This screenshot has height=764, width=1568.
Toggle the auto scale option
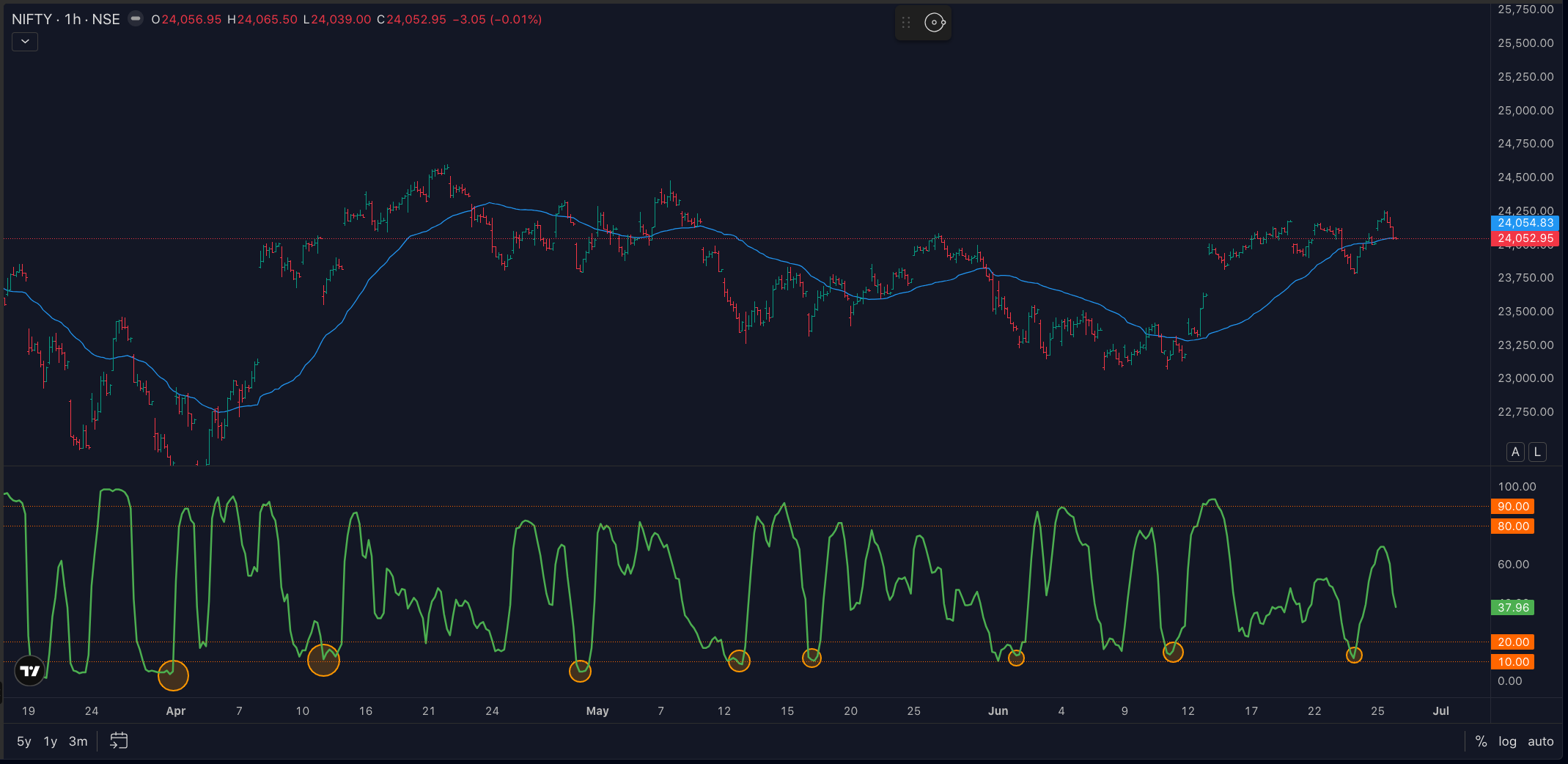[1541, 741]
